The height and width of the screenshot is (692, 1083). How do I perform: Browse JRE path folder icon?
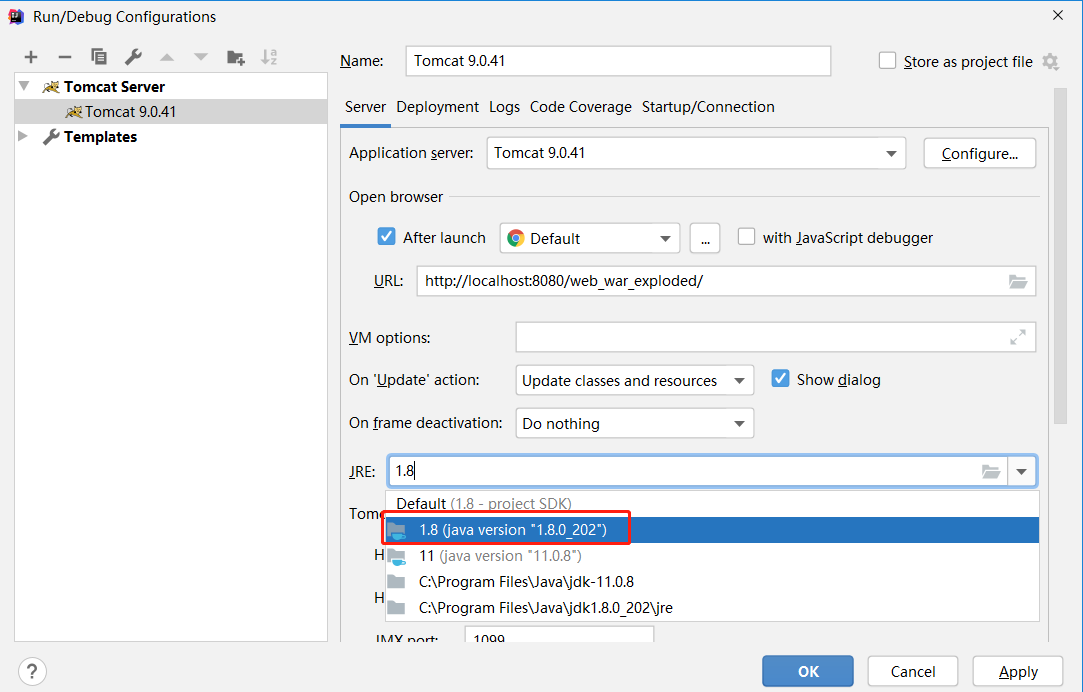click(991, 472)
